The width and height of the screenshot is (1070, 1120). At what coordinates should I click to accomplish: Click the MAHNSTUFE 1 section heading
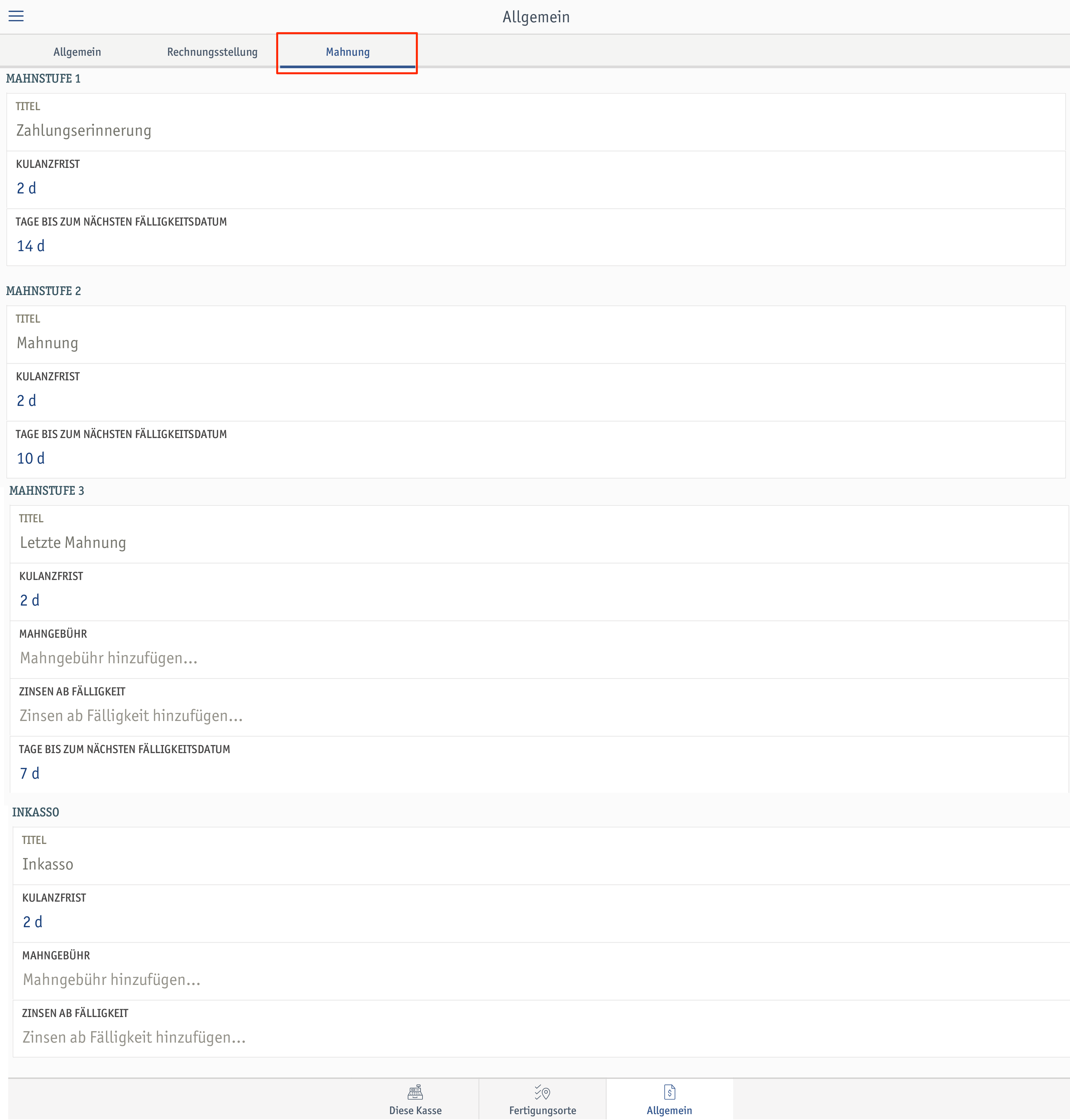pyautogui.click(x=43, y=79)
